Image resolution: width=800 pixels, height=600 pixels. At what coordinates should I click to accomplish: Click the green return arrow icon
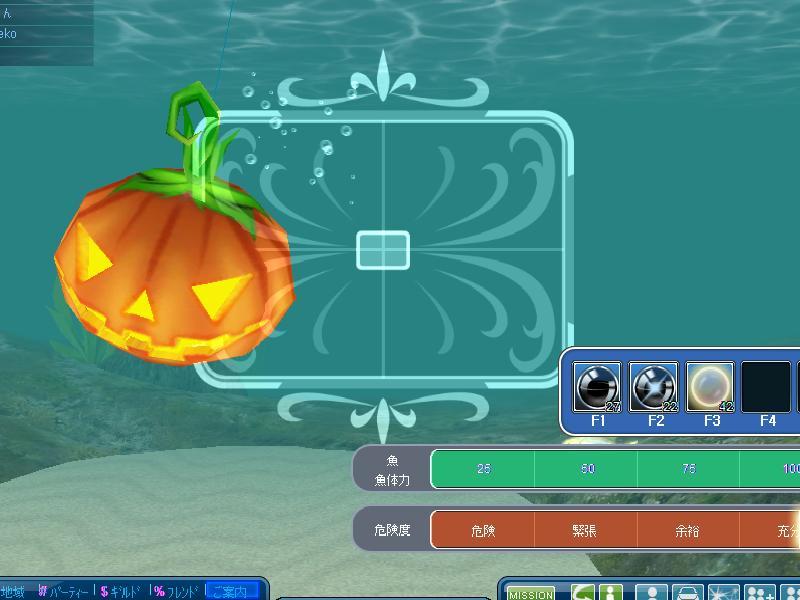tap(584, 593)
